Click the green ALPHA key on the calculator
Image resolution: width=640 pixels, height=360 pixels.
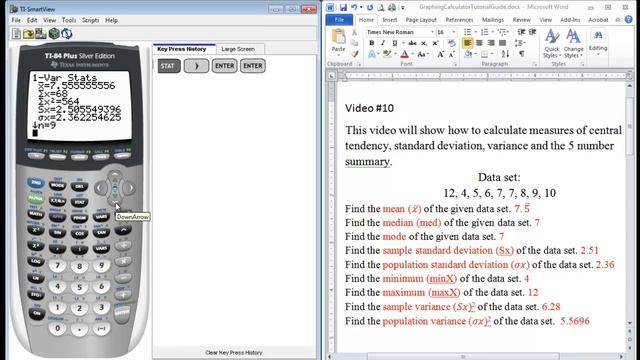(x=36, y=198)
